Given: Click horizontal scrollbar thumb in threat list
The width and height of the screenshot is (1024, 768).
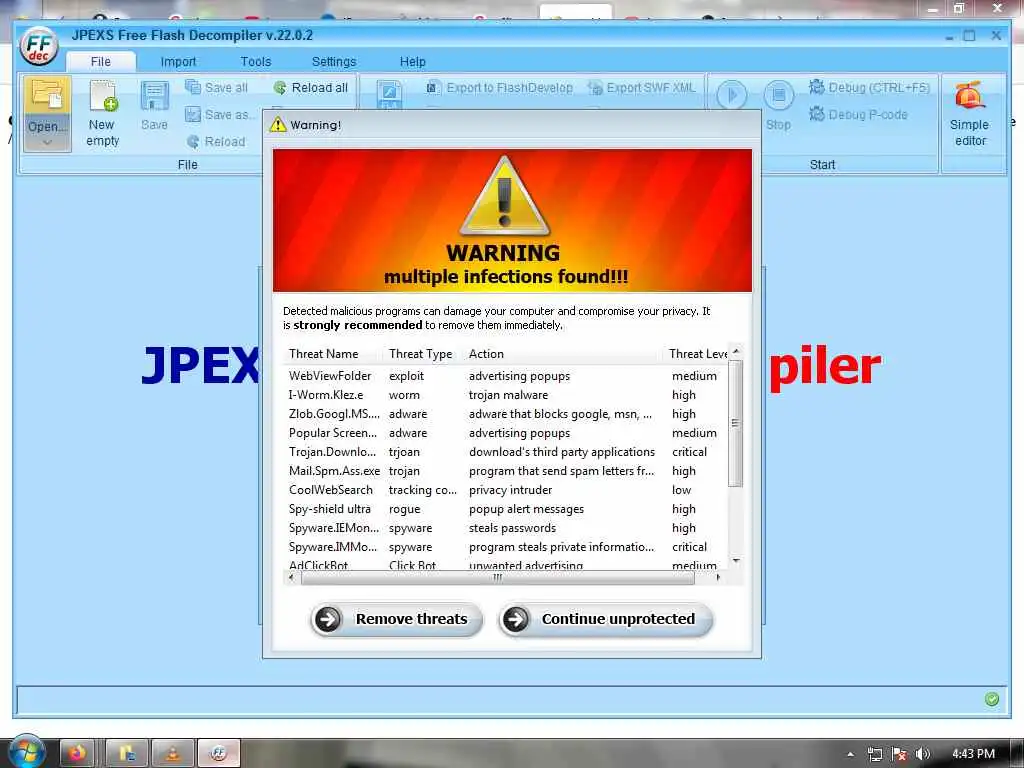Looking at the screenshot, I should click(498, 577).
